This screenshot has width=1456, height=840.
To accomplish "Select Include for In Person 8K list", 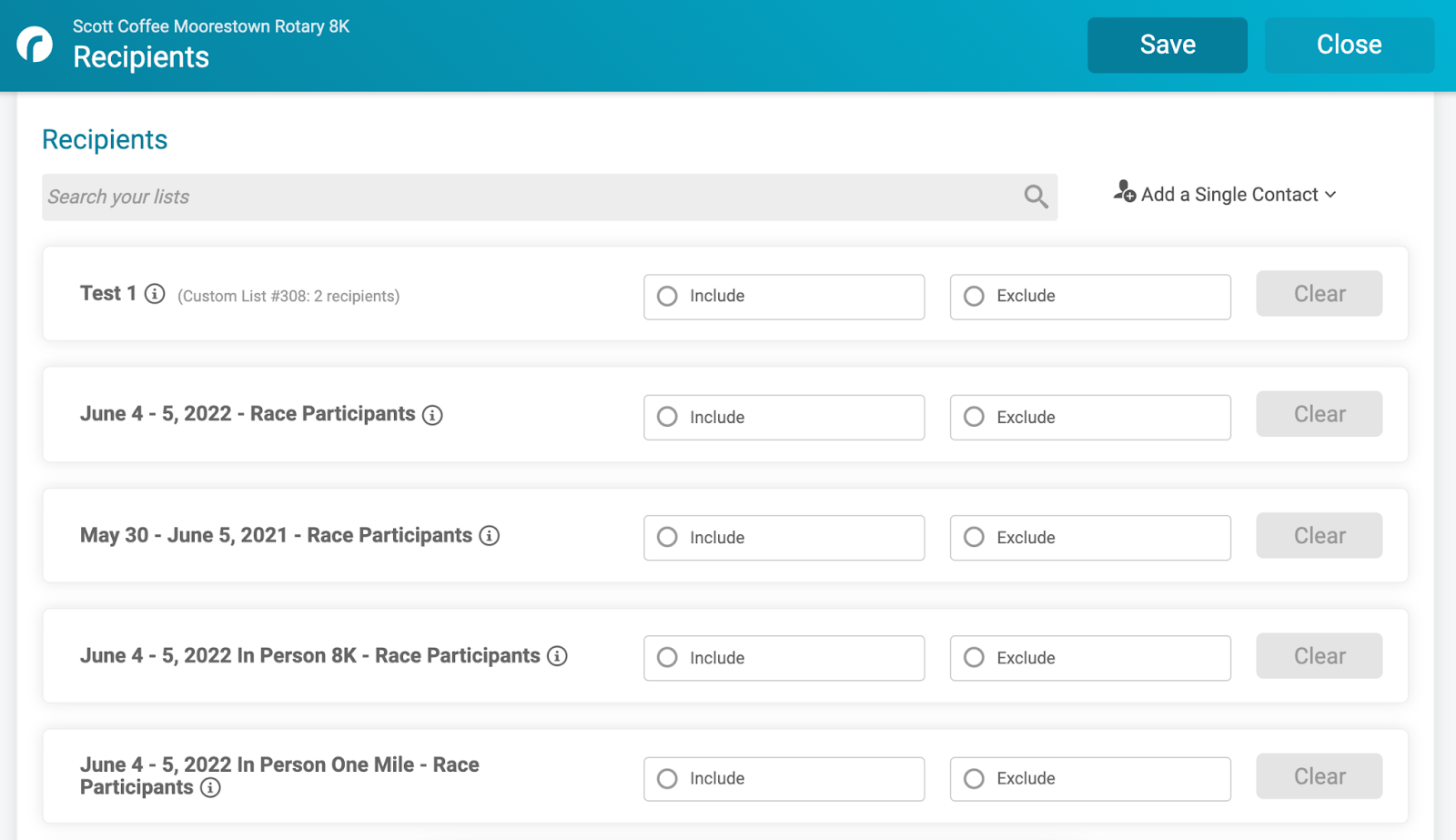I will tap(784, 658).
